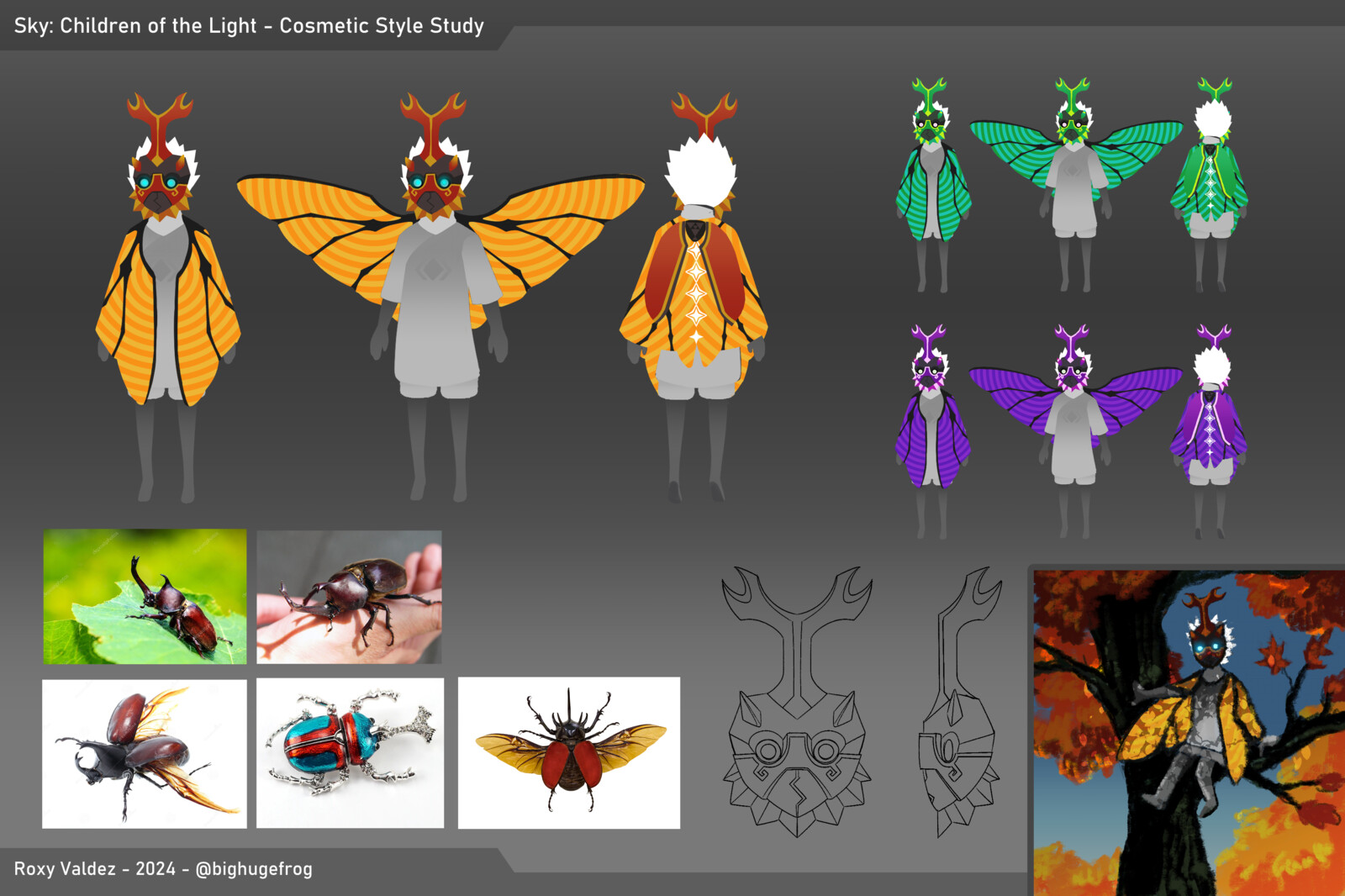Select the beetle held in hand photo
The height and width of the screenshot is (896, 1345).
point(349,597)
